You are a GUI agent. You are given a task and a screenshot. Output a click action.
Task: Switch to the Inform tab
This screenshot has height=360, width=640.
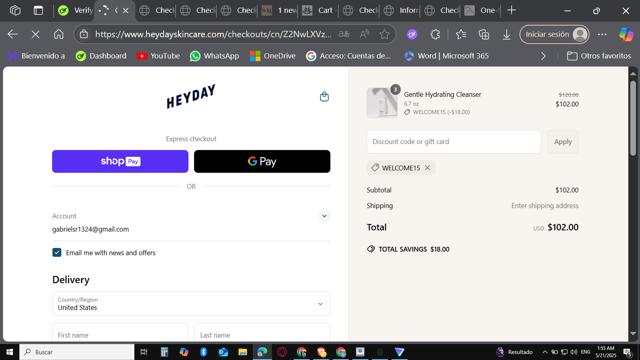[x=400, y=10]
